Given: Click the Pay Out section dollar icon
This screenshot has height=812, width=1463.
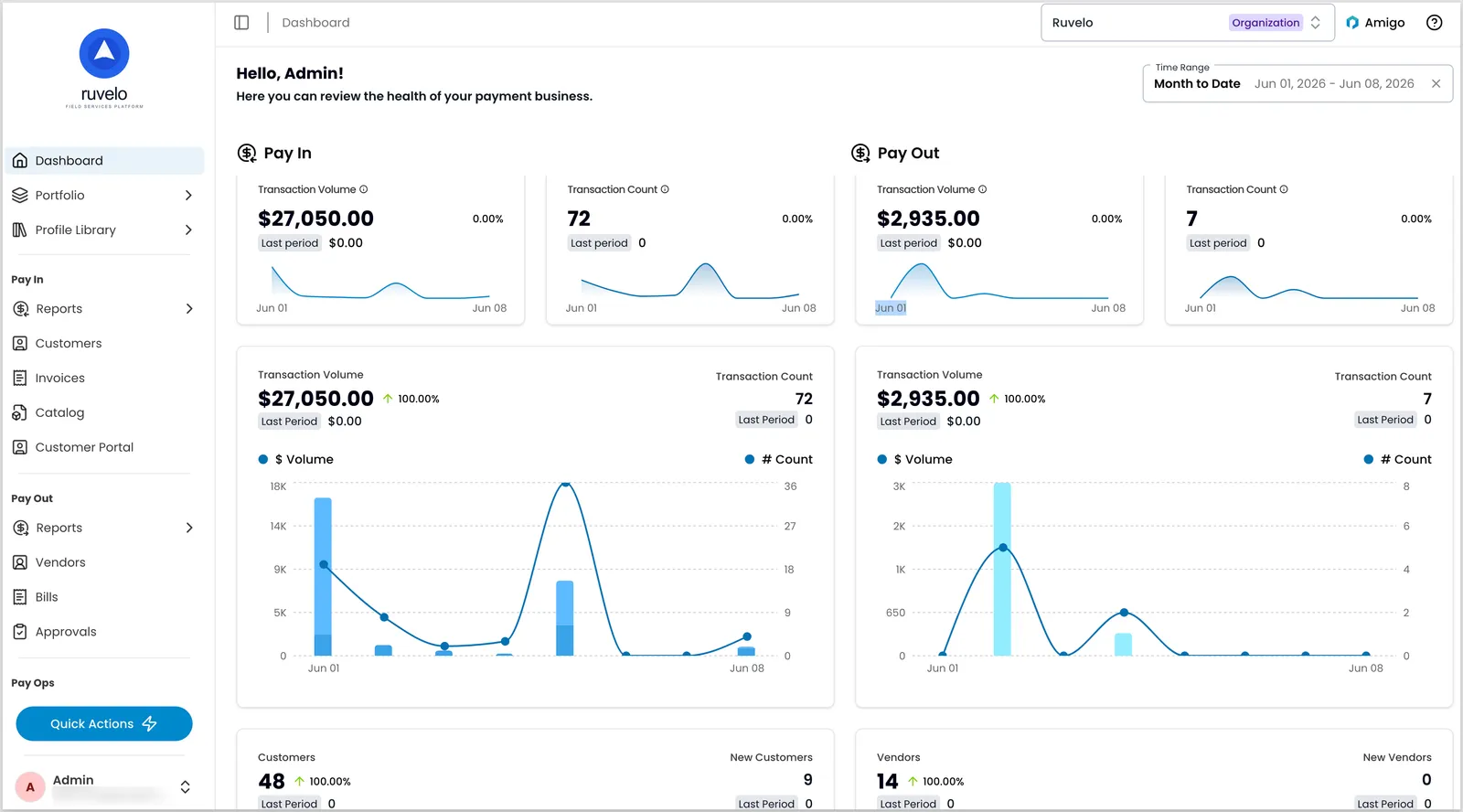Looking at the screenshot, I should 860,153.
